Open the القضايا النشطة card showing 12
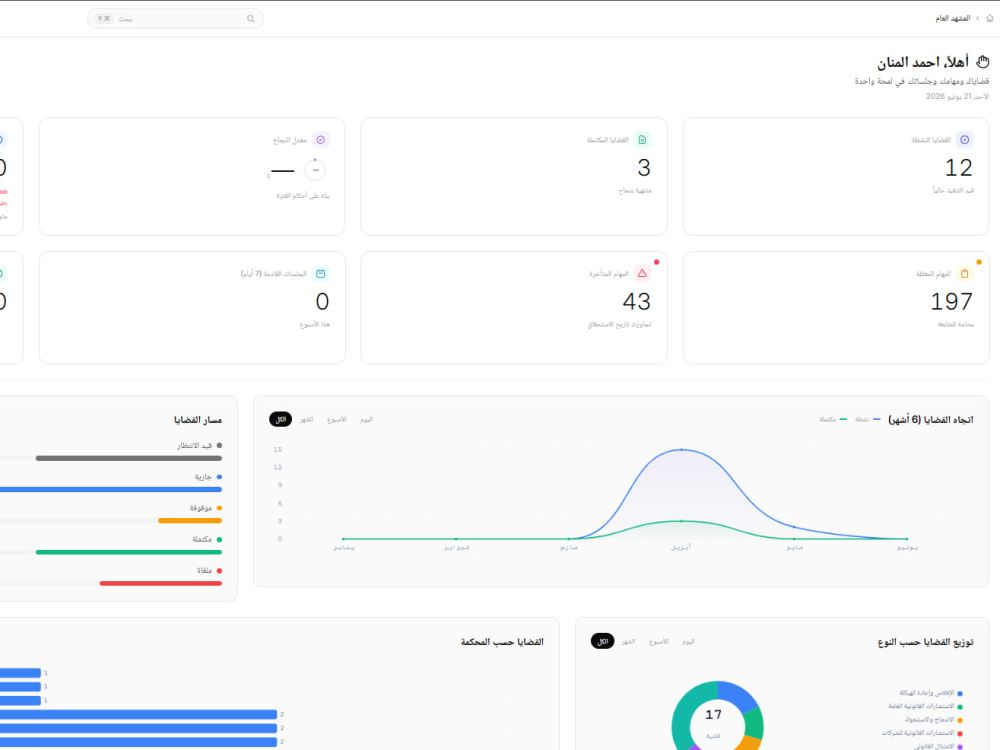The image size is (1000, 750). pyautogui.click(x=836, y=176)
